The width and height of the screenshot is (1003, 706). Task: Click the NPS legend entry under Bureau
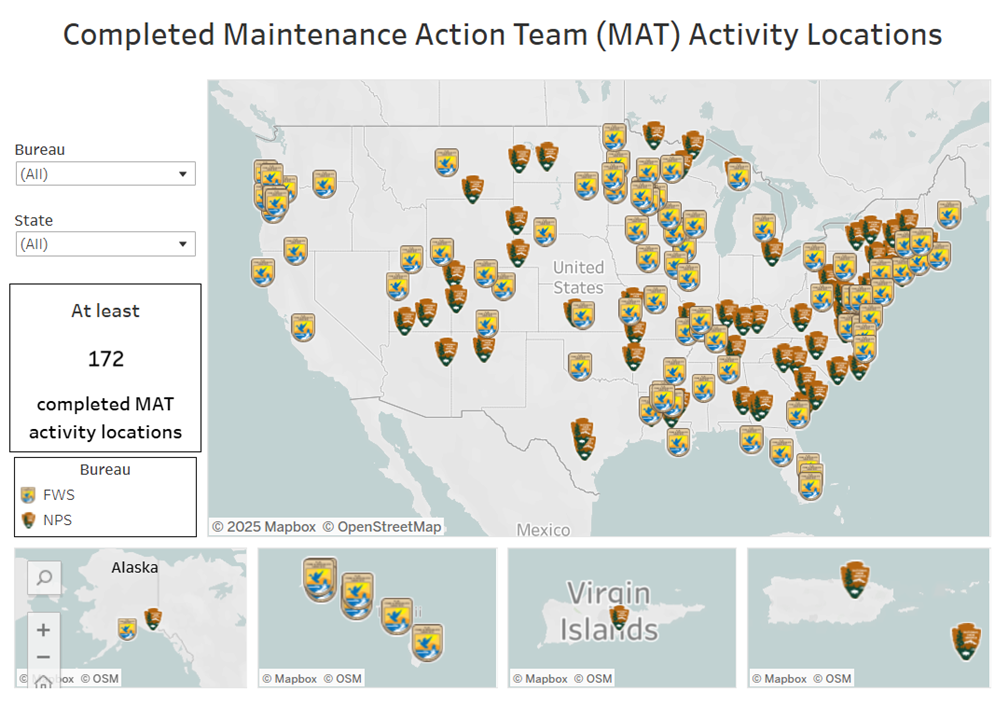point(47,520)
